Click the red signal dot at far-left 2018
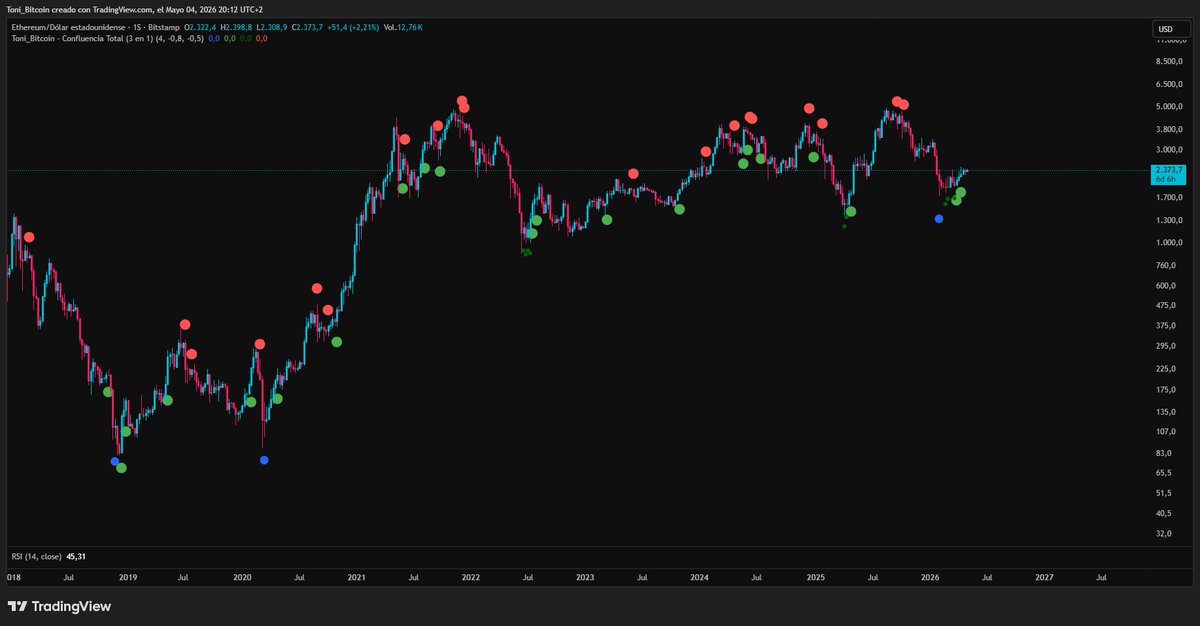1200x626 pixels. tap(28, 237)
